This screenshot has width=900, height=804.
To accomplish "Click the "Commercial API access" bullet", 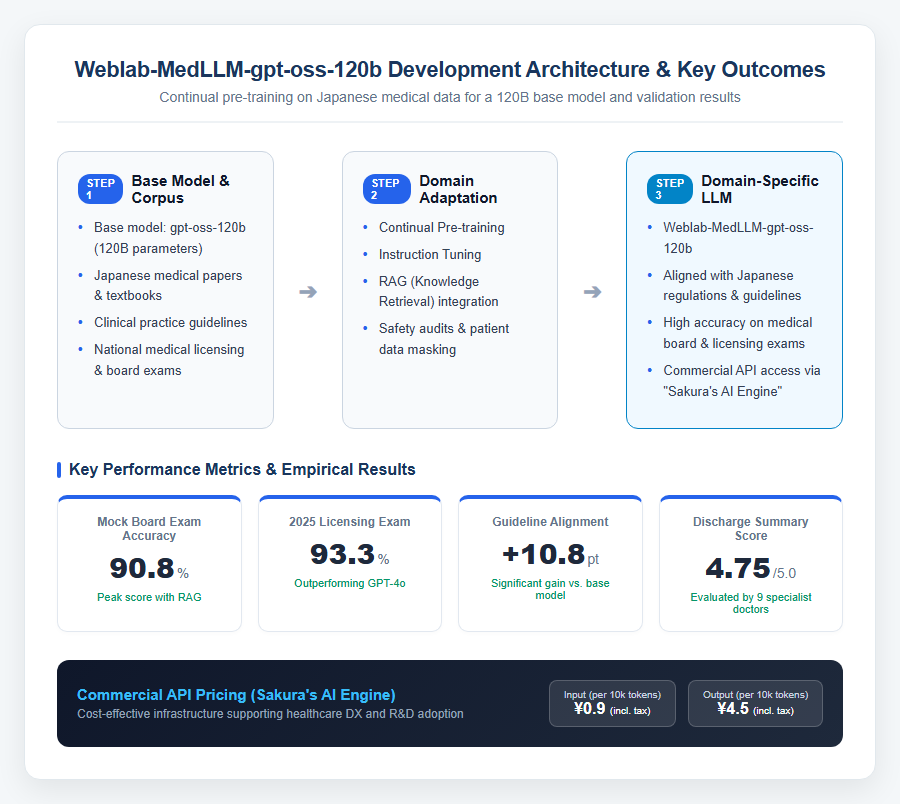I will pyautogui.click(x=742, y=381).
